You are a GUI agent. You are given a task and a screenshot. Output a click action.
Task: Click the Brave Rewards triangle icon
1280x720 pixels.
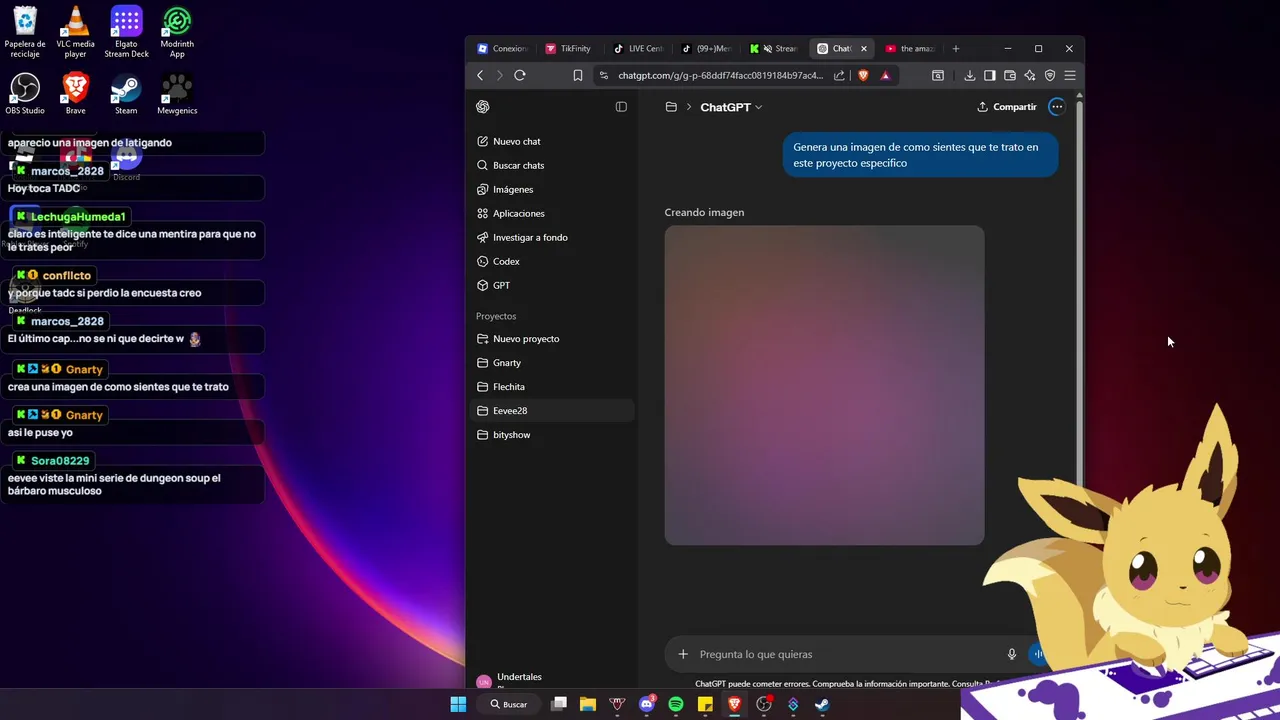pyautogui.click(x=885, y=75)
